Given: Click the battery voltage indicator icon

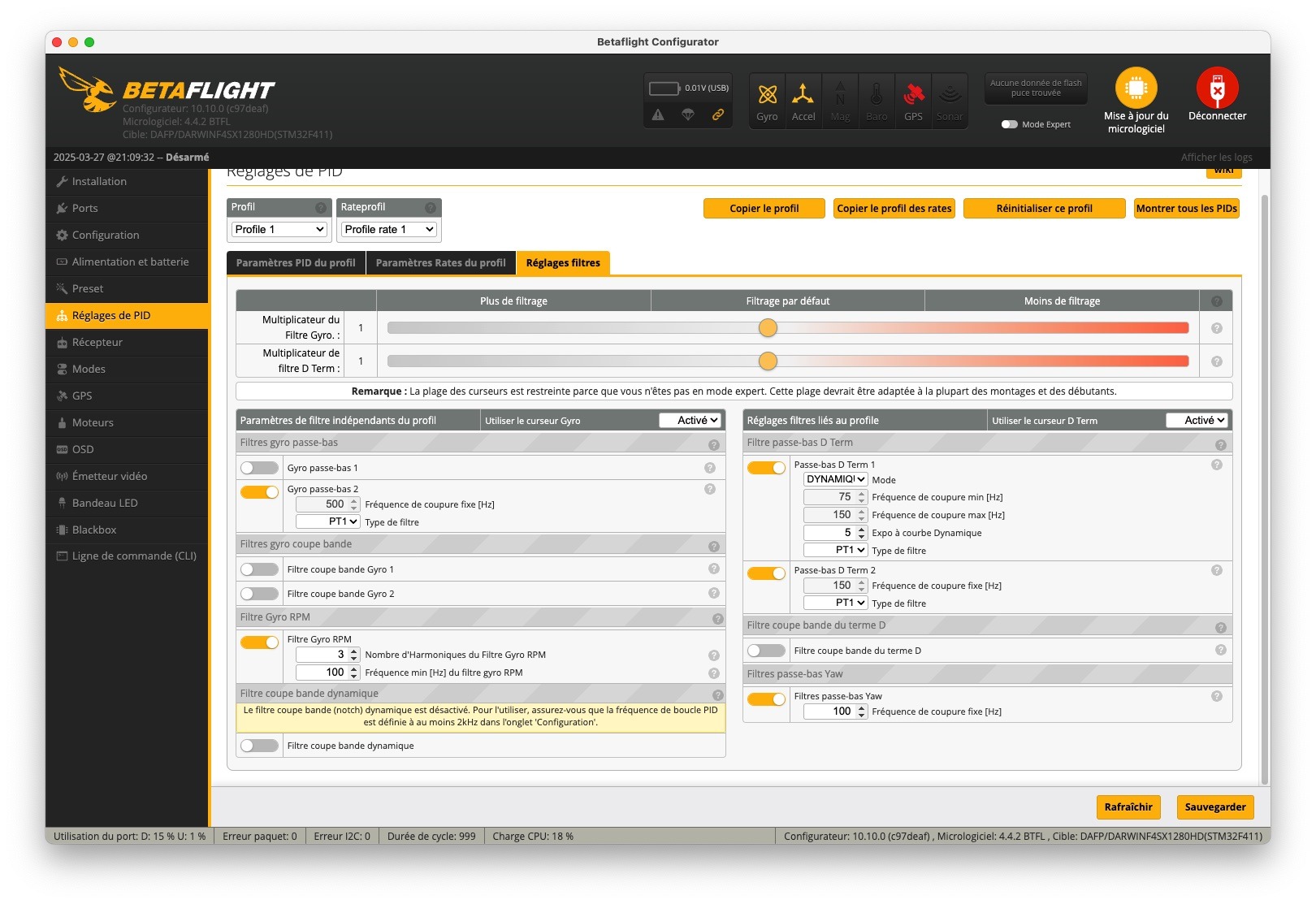Looking at the screenshot, I should click(664, 88).
